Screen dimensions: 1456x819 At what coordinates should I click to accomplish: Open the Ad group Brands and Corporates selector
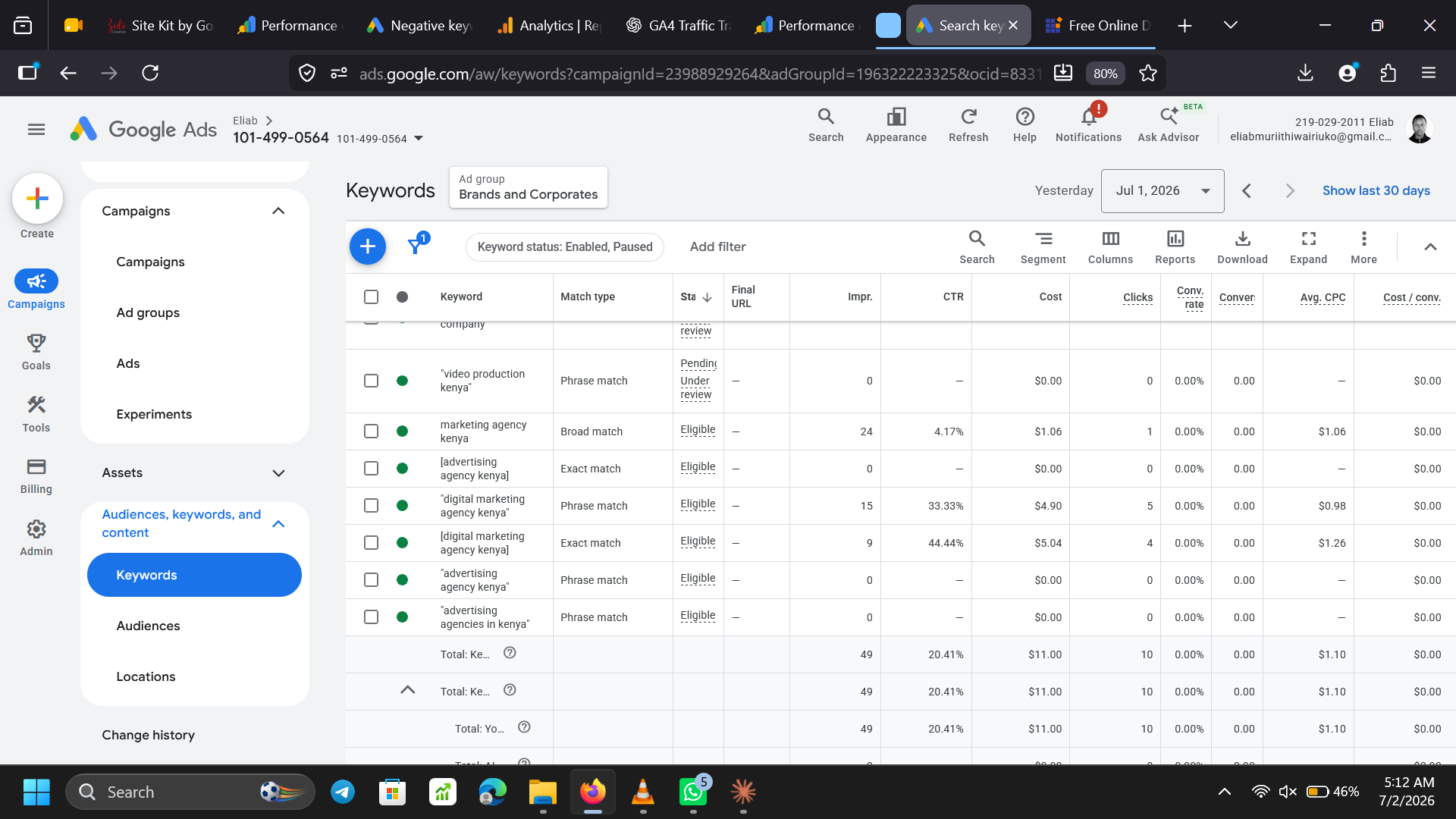click(529, 187)
